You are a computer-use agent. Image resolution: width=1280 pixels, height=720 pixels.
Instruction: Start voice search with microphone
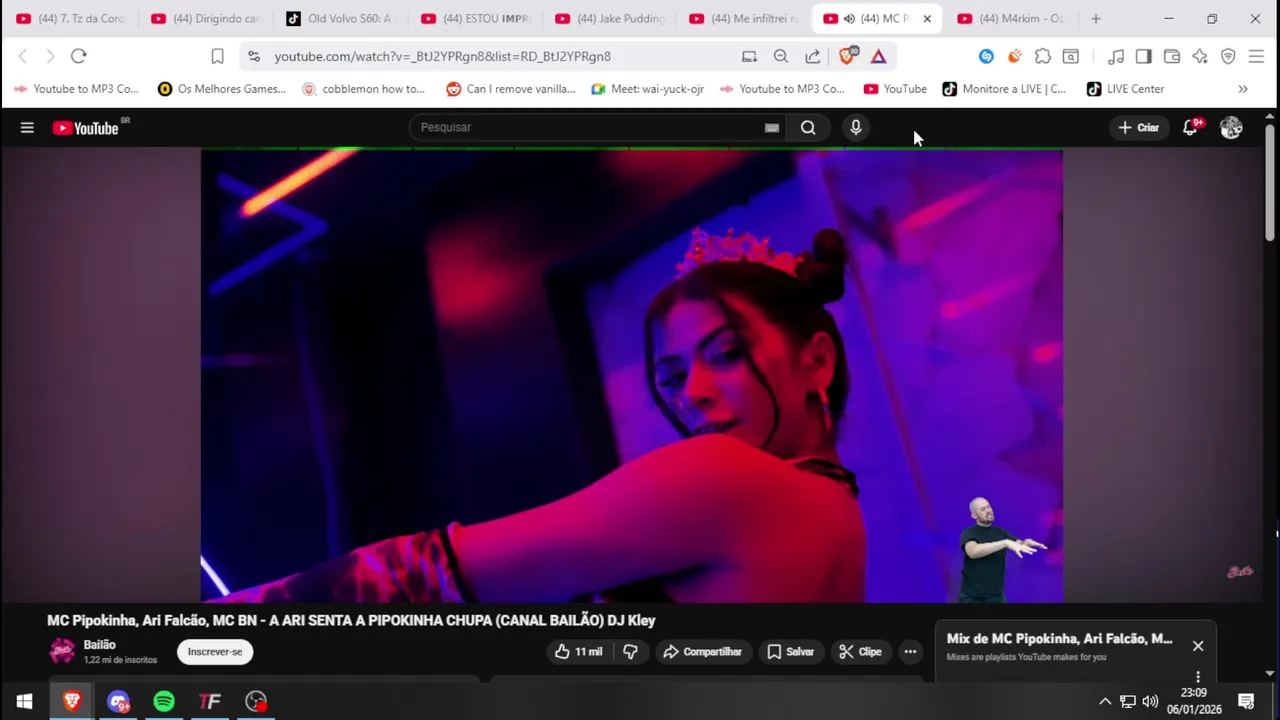click(855, 127)
